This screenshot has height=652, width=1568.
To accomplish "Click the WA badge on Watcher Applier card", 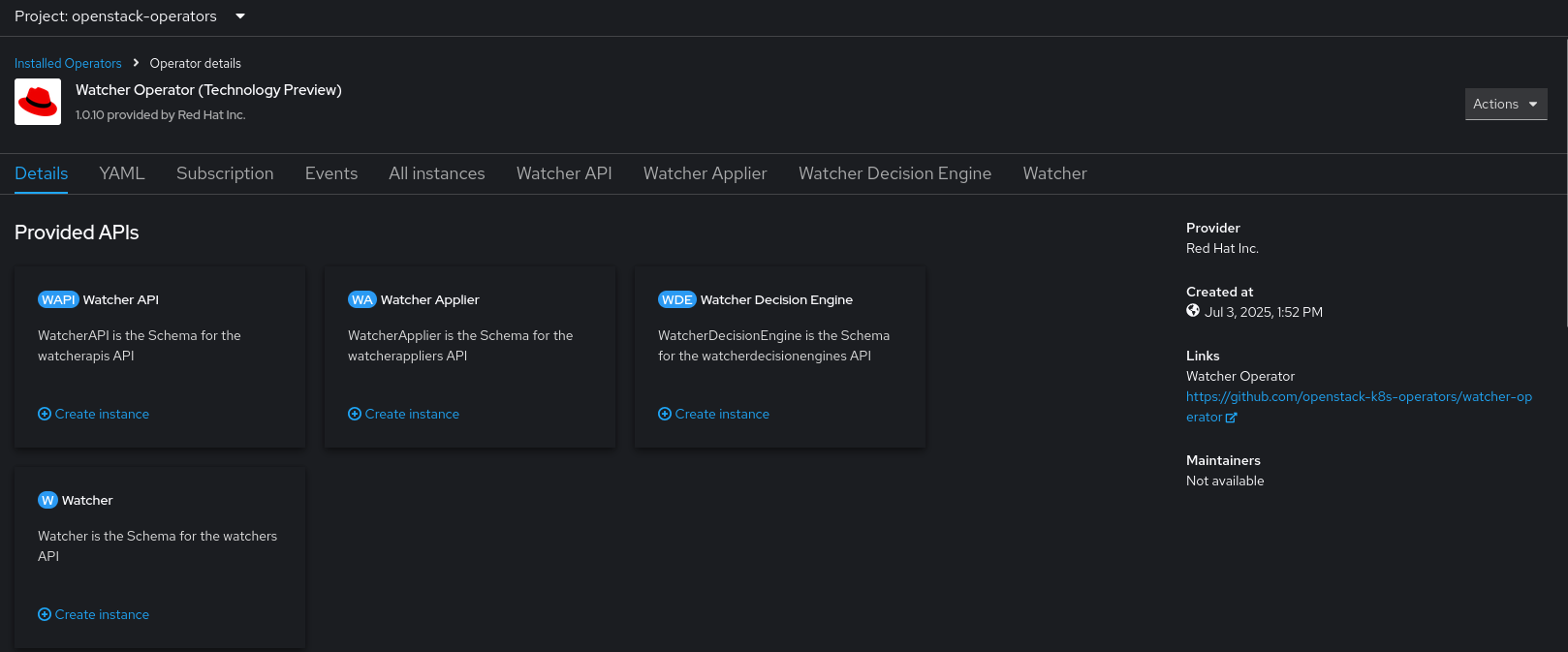I will click(361, 299).
